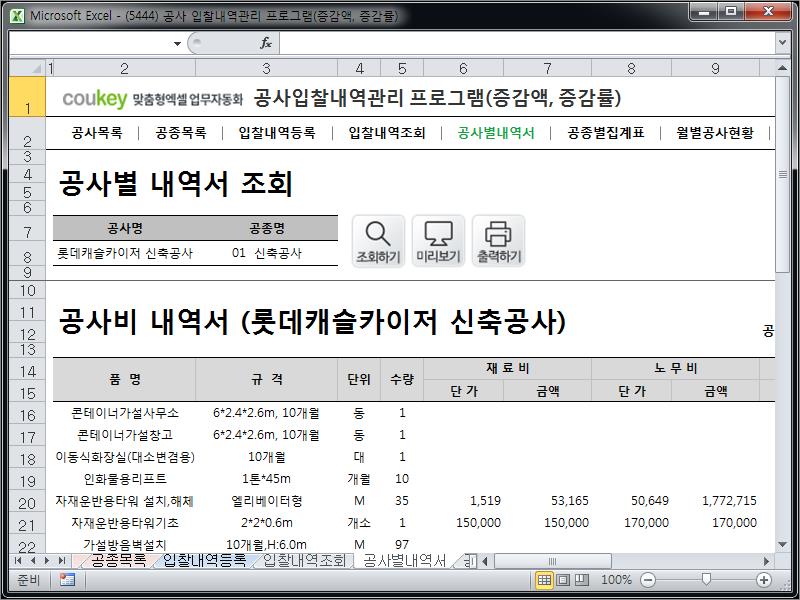The width and height of the screenshot is (800, 600).
Task: Click the 노 무 비 header cell
Action: point(676,368)
